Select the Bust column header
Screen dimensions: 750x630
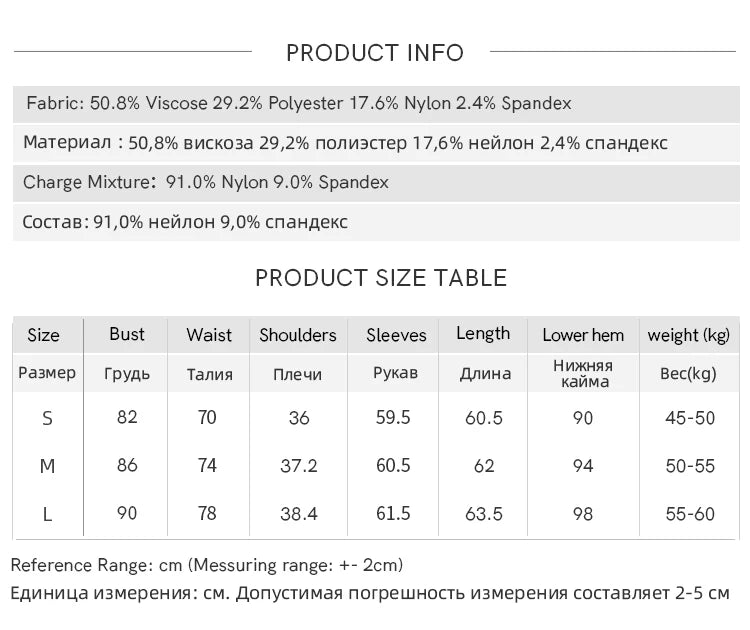coord(126,334)
